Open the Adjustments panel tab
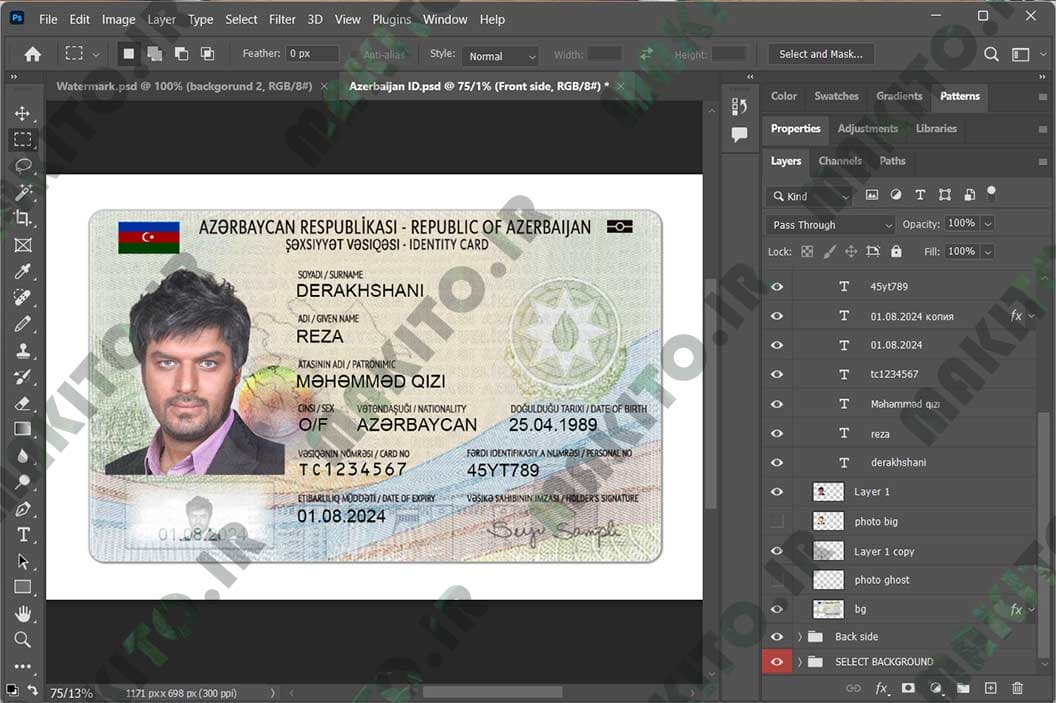 [867, 129]
